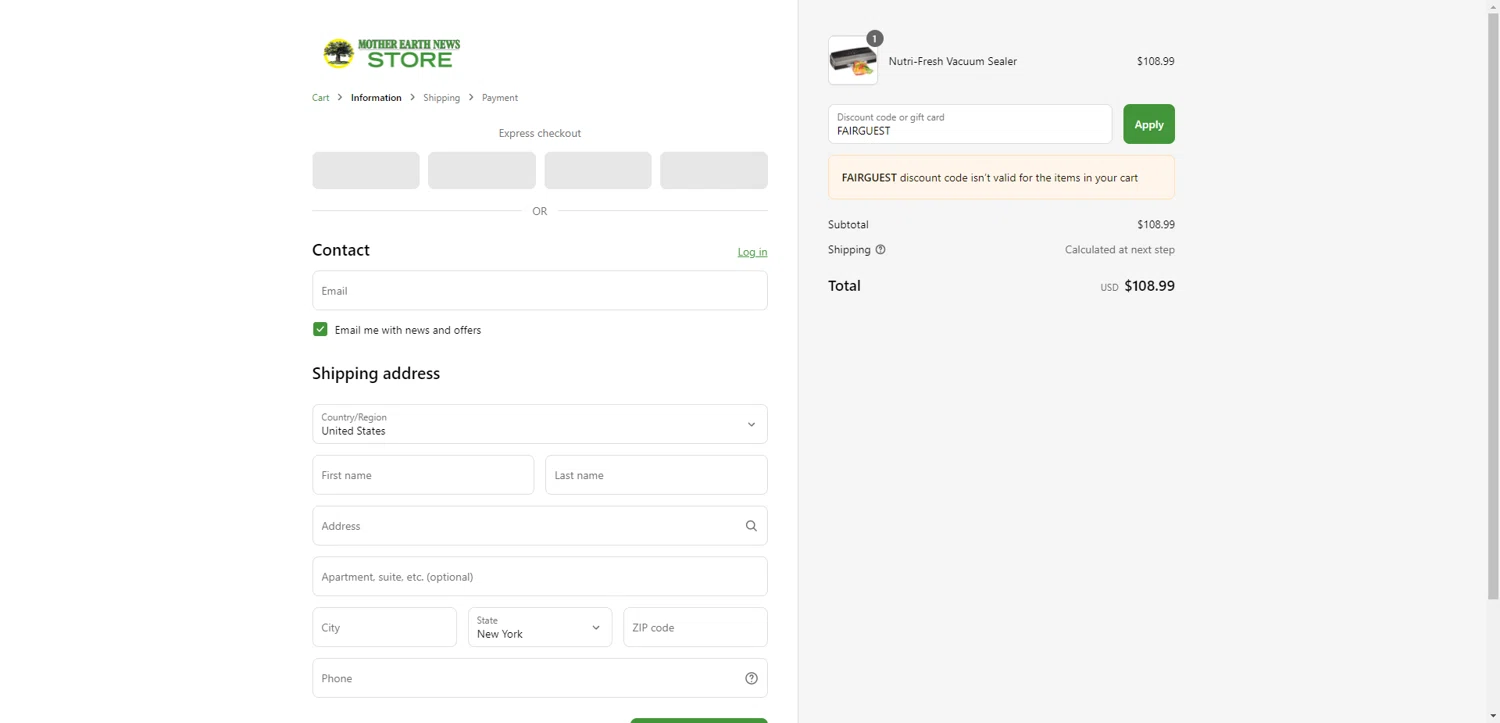Image resolution: width=1500 pixels, height=723 pixels.
Task: Select Payment breadcrumb step
Action: tap(500, 98)
